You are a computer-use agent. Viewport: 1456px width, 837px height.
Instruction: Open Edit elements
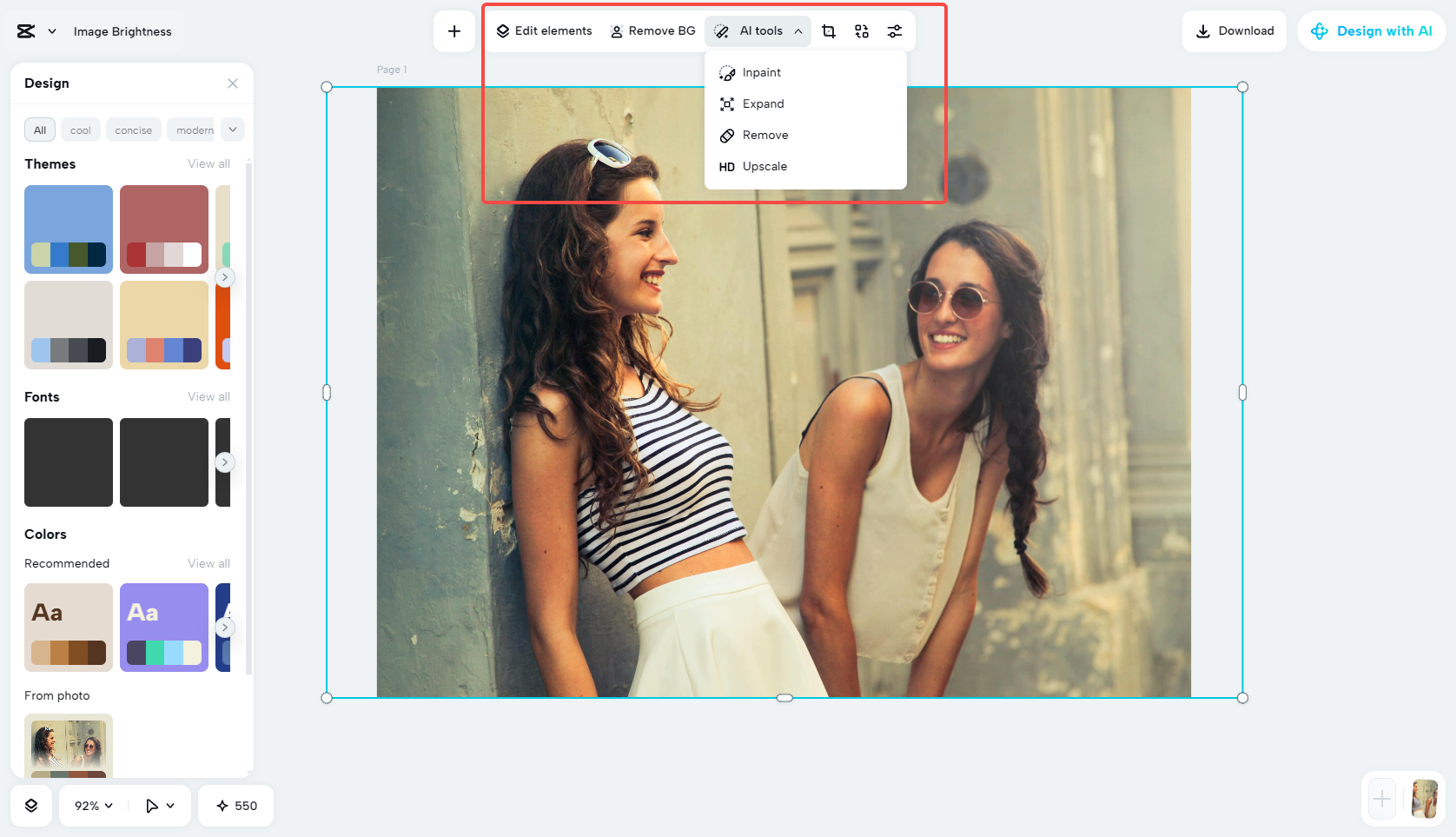[x=545, y=31]
